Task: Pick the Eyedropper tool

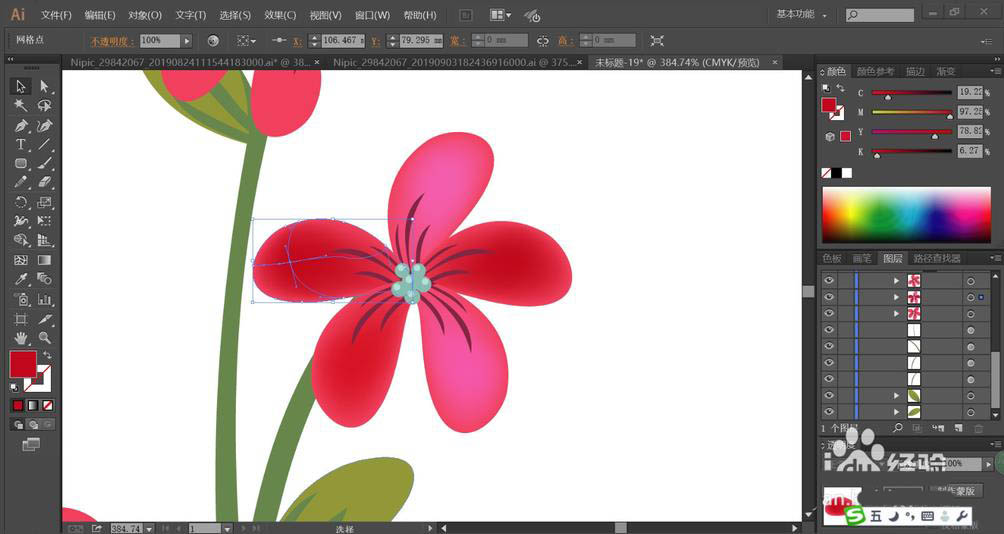Action: click(x=21, y=279)
